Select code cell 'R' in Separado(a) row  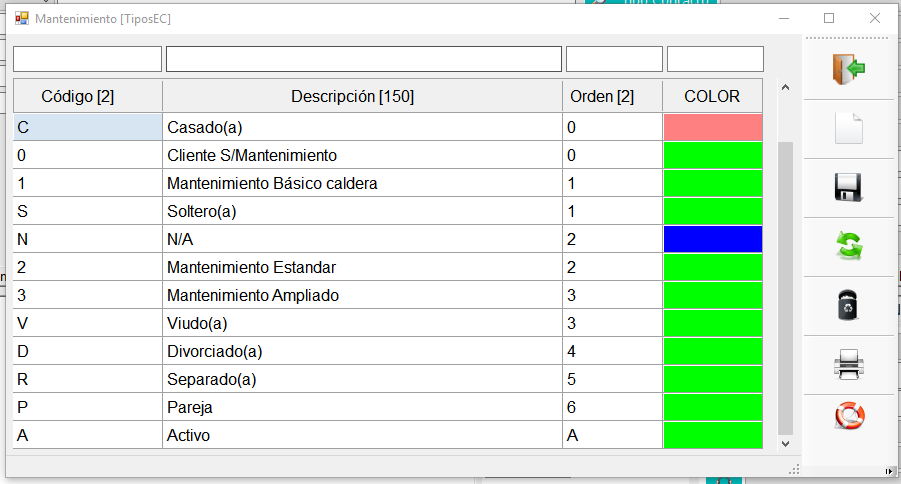pos(88,379)
